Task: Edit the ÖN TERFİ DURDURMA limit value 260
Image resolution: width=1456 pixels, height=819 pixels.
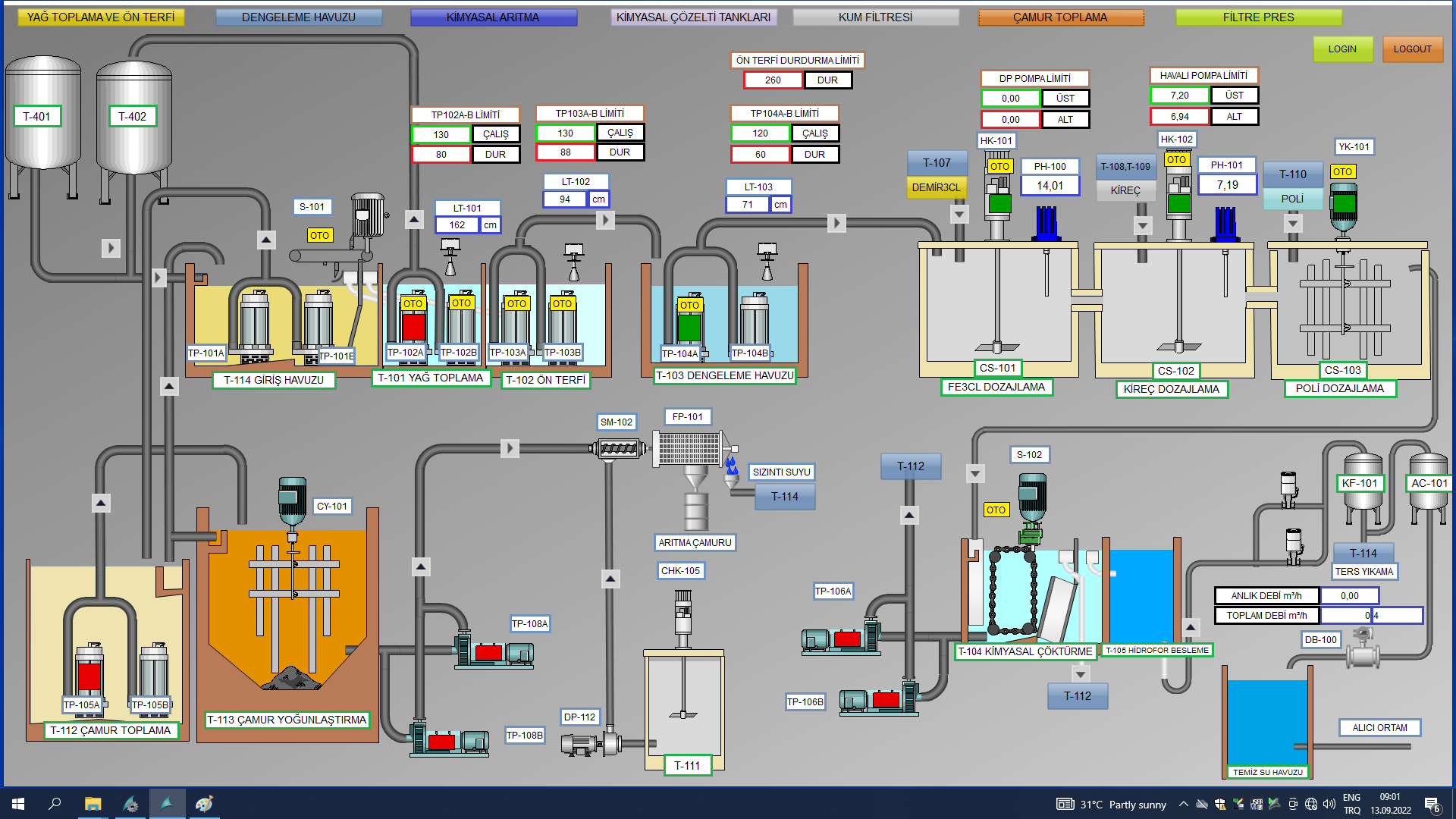Action: click(773, 80)
